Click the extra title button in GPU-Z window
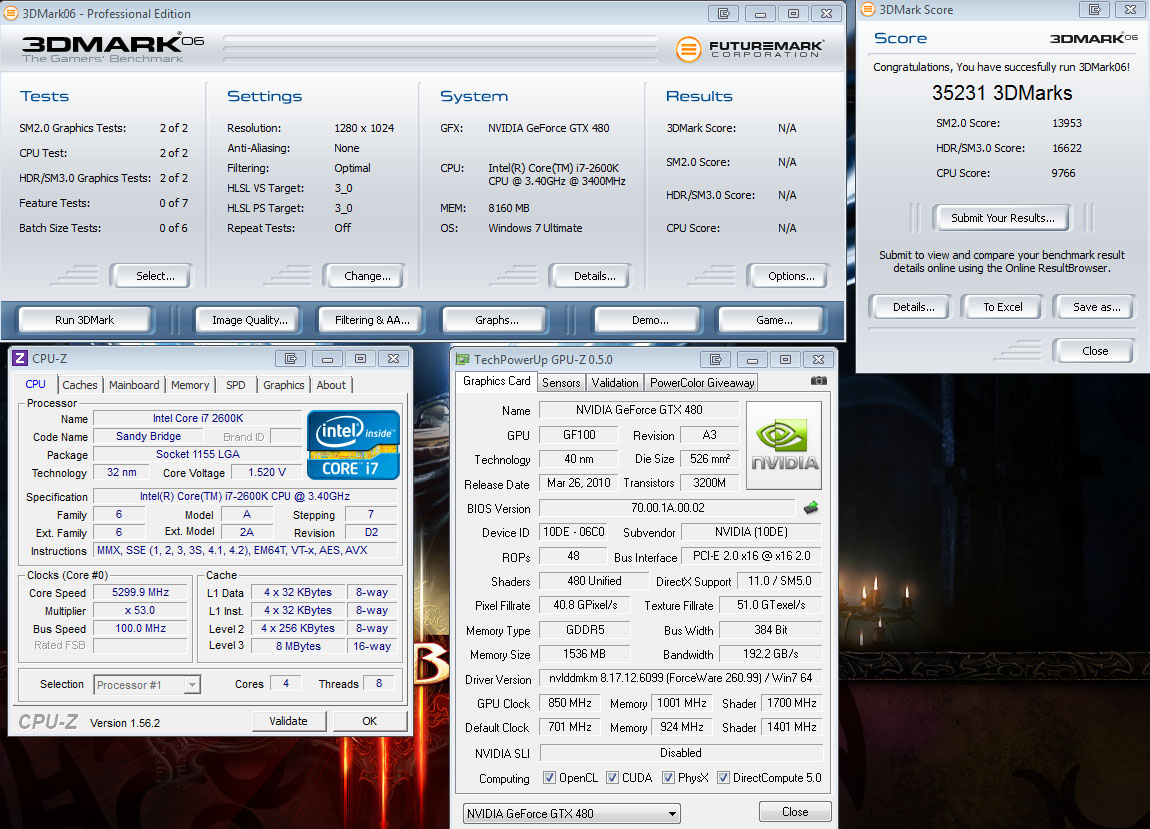This screenshot has width=1150, height=829. coord(716,359)
